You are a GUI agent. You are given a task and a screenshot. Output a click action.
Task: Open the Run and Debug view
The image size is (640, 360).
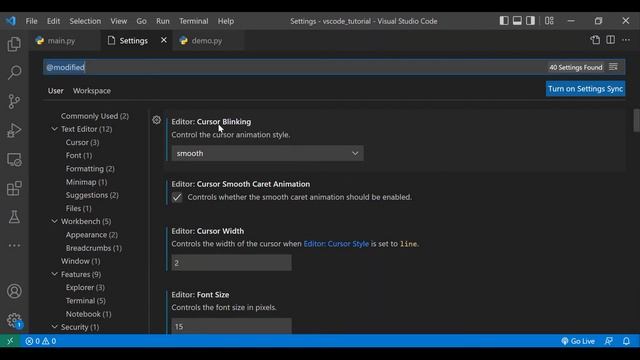click(x=14, y=130)
